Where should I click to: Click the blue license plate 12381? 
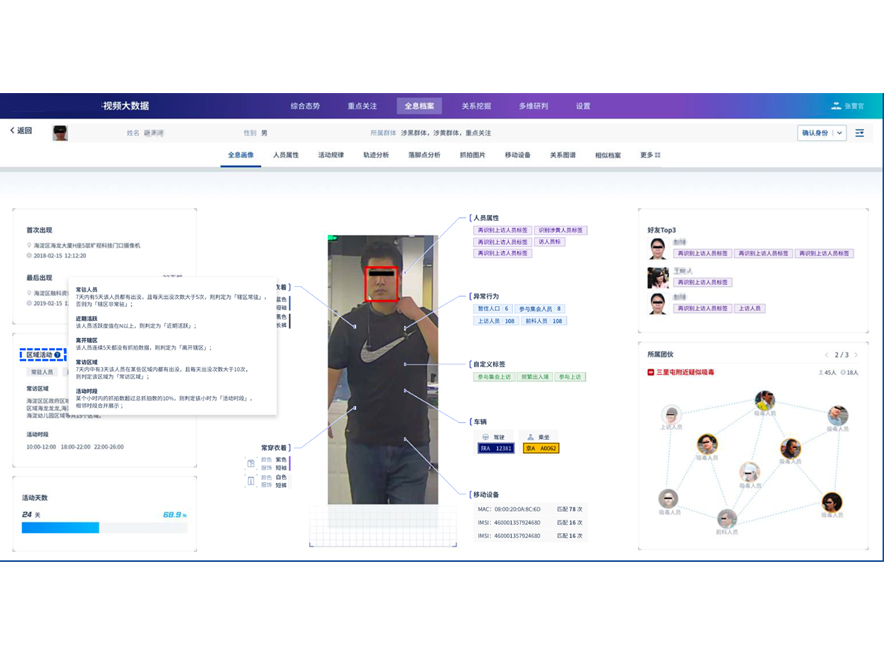click(x=496, y=449)
